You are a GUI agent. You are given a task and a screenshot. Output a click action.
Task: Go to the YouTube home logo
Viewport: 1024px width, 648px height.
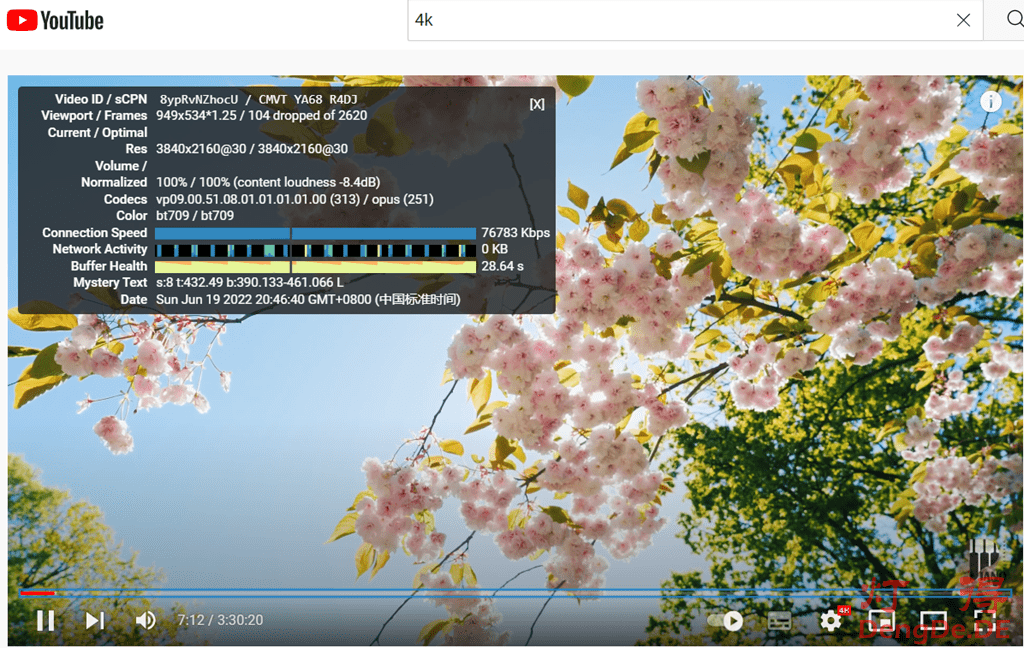point(55,20)
